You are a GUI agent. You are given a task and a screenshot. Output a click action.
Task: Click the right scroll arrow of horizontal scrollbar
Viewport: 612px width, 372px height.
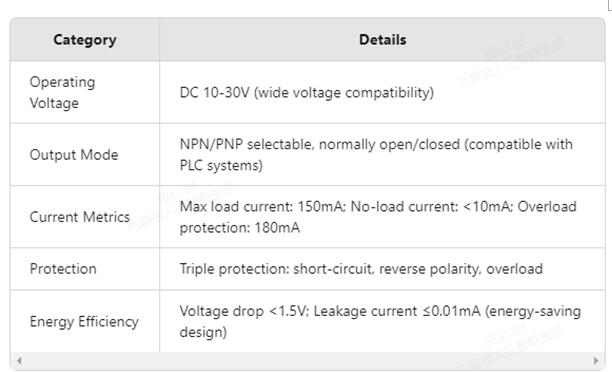pos(596,361)
